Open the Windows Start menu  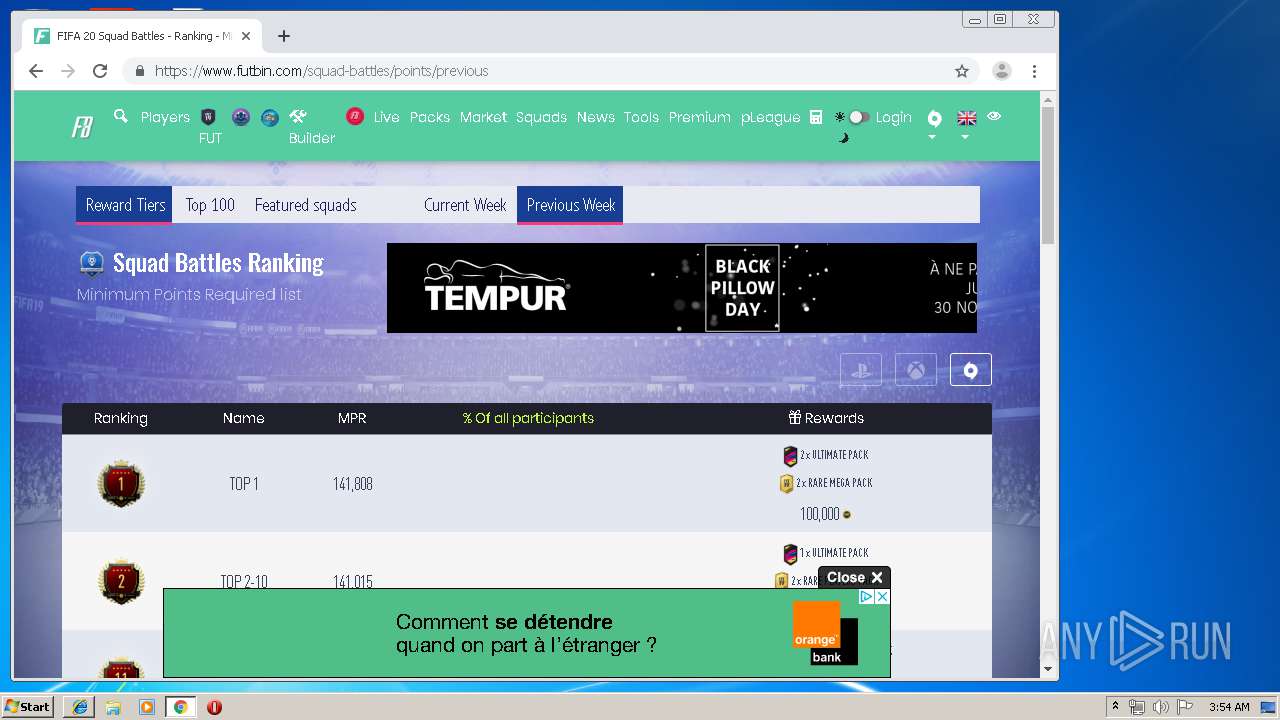tap(27, 707)
